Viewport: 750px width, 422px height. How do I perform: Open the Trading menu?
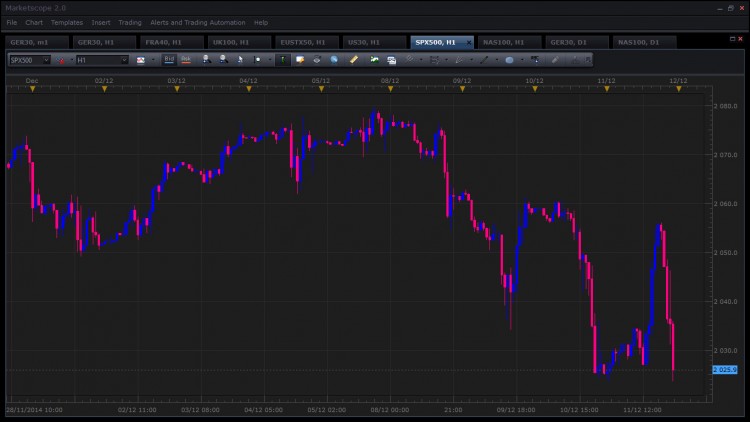(x=130, y=22)
